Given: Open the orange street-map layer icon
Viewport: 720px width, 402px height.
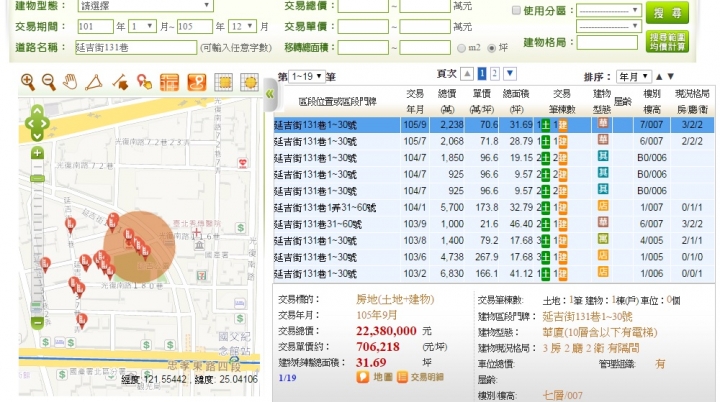Looking at the screenshot, I should pos(169,82).
